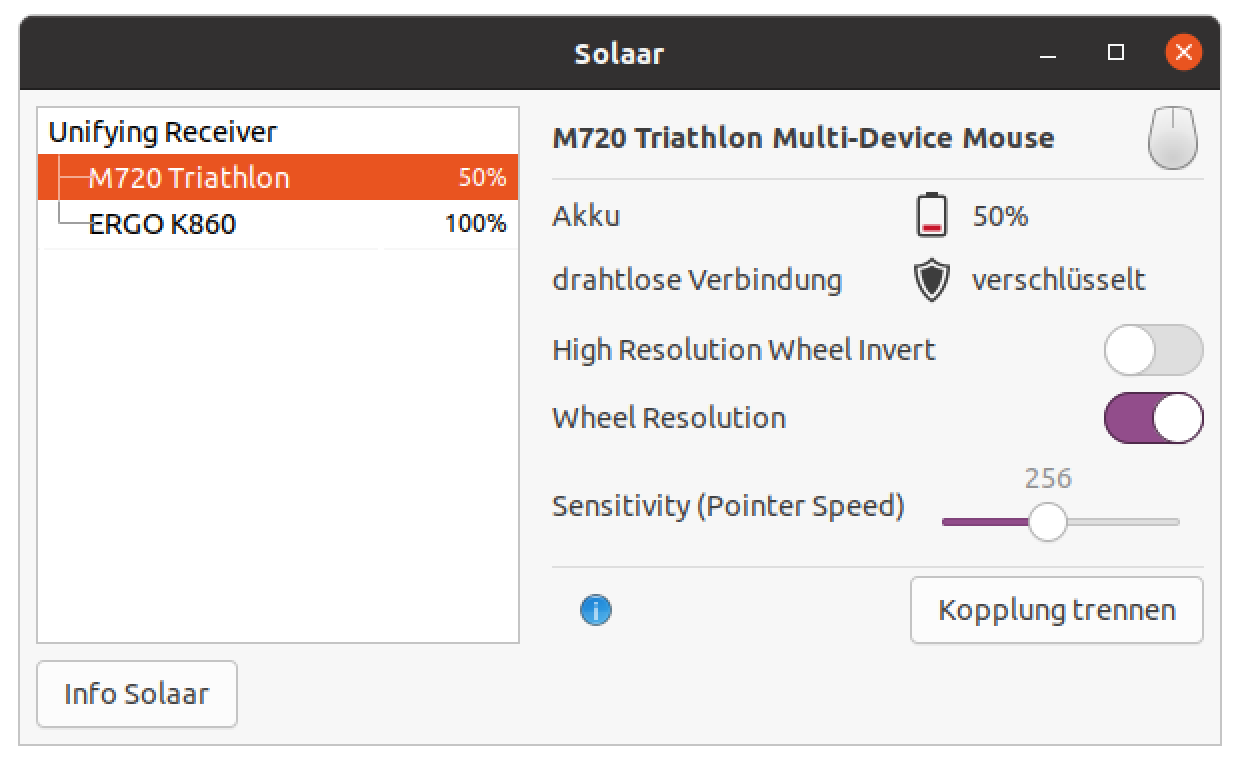
Task: Click the Akku battery level icon
Action: [x=931, y=216]
